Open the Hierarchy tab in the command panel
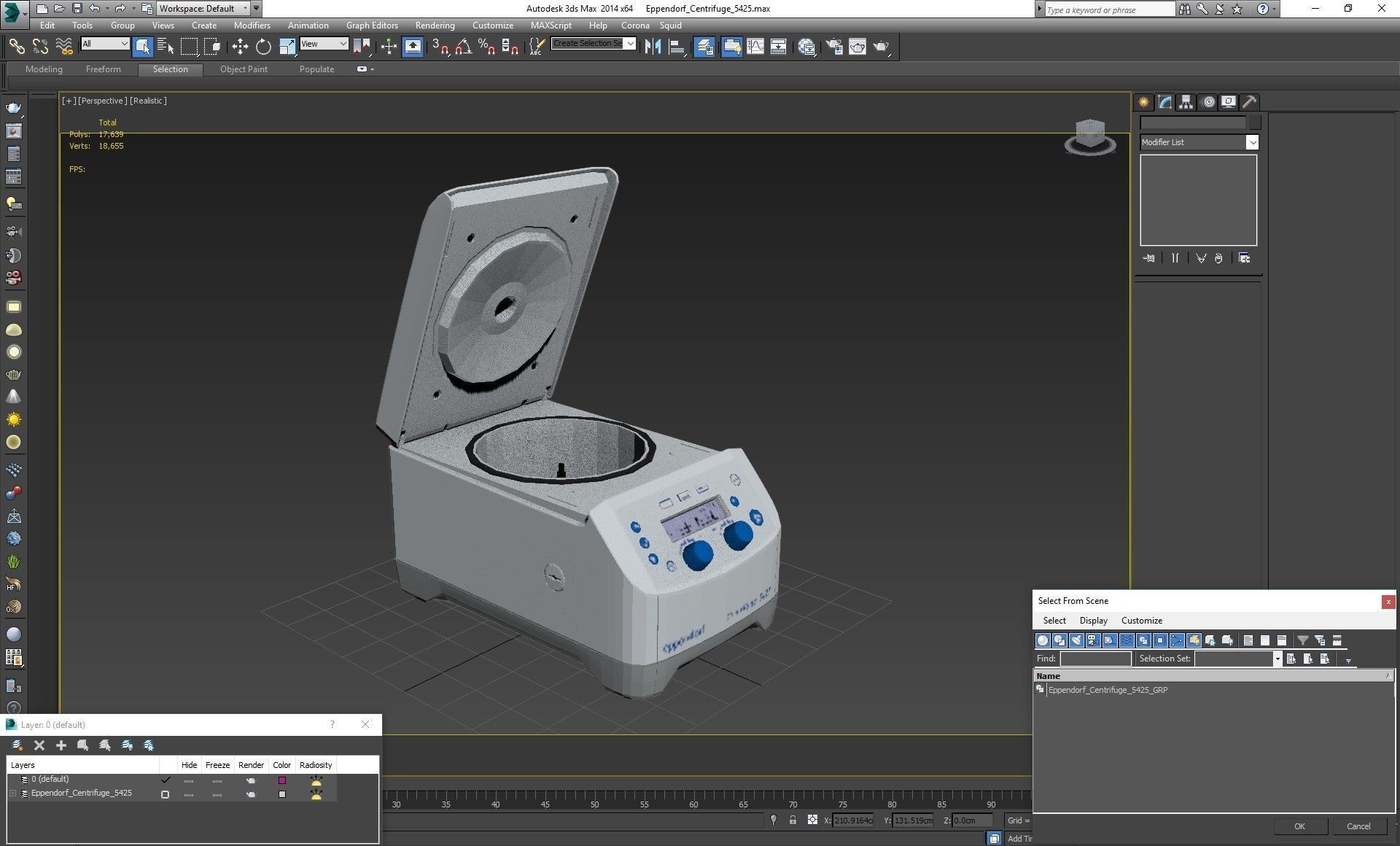This screenshot has height=846, width=1400. click(1186, 102)
